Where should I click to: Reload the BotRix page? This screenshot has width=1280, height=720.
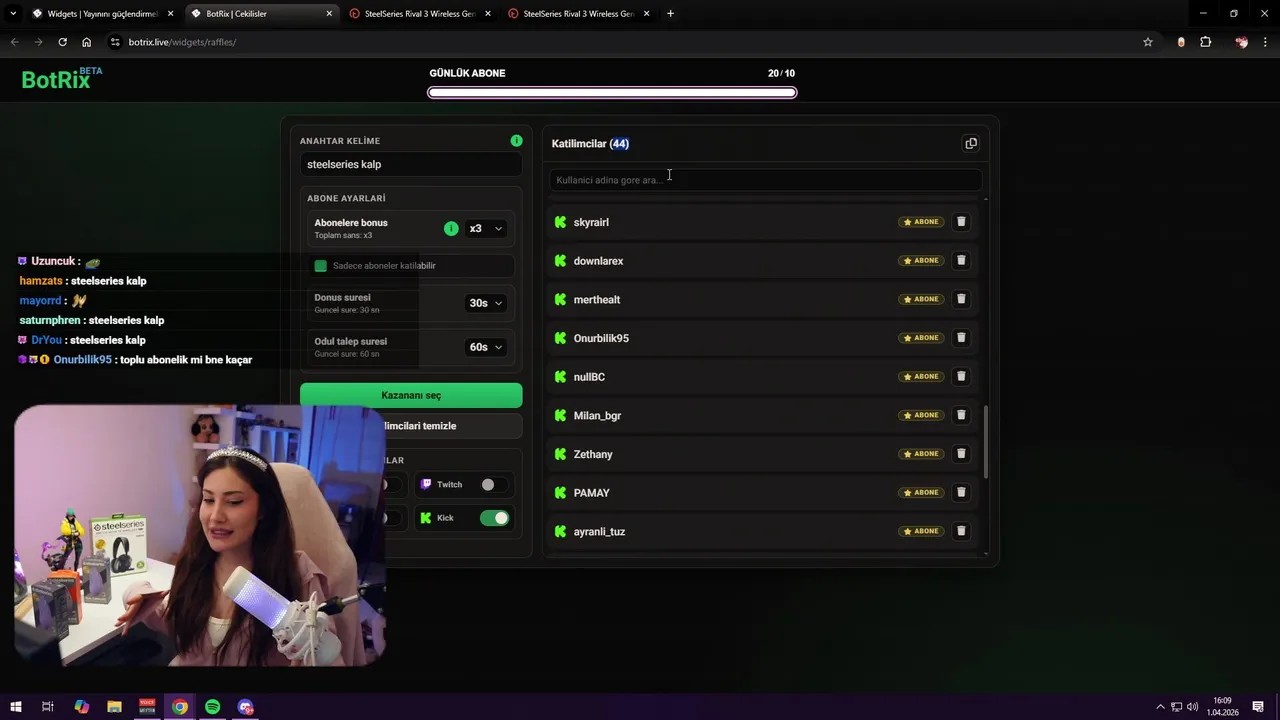coord(62,42)
